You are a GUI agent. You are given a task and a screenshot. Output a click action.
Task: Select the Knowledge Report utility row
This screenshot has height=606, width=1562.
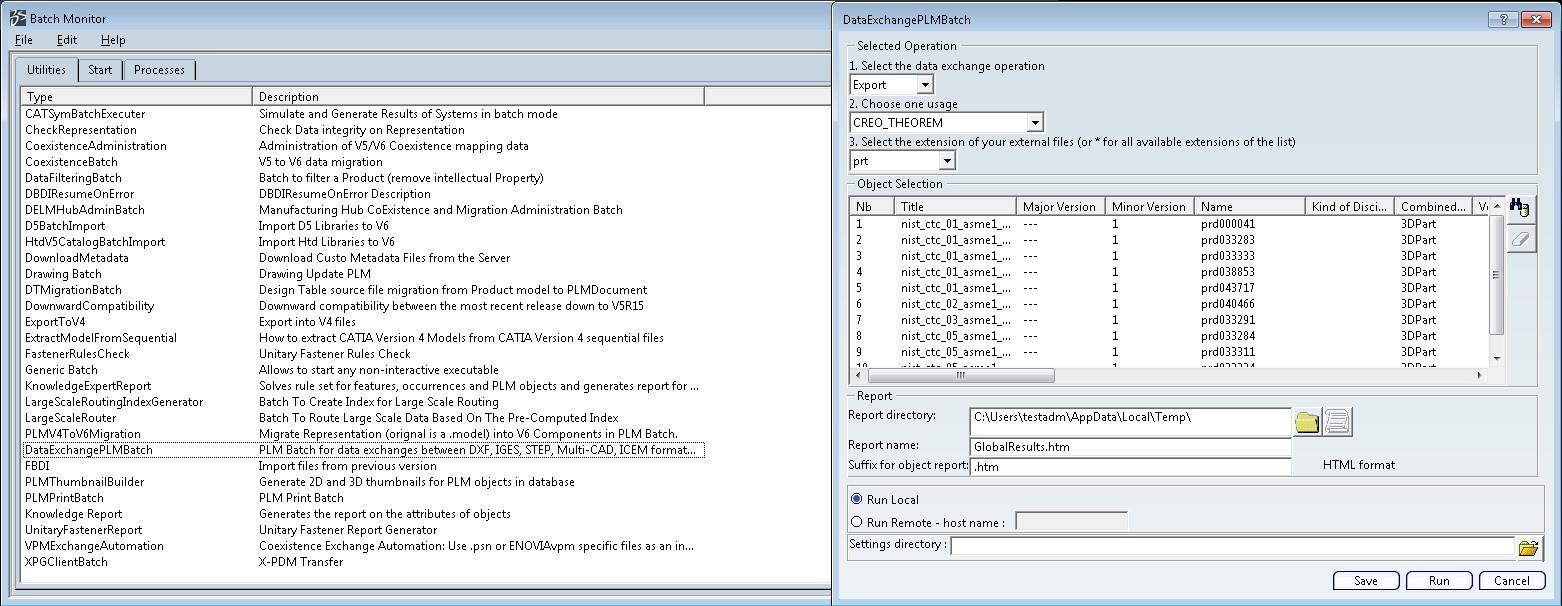pos(363,514)
